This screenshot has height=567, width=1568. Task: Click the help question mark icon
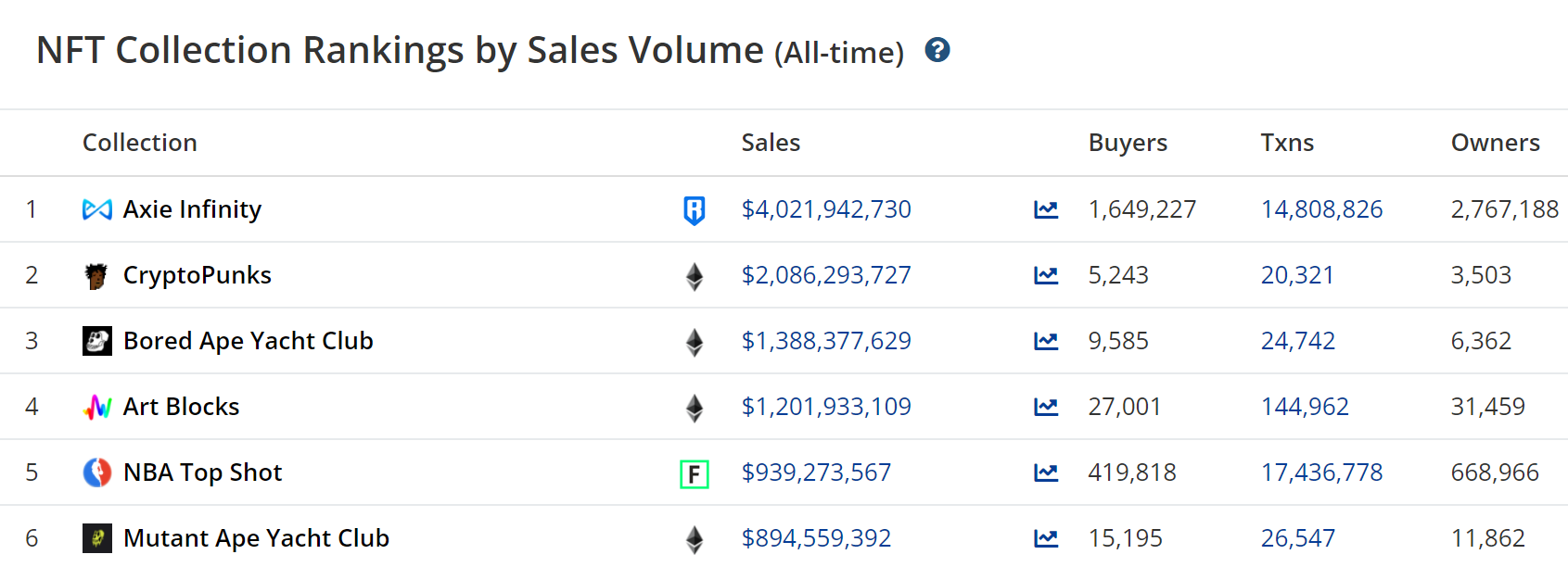pos(937,51)
